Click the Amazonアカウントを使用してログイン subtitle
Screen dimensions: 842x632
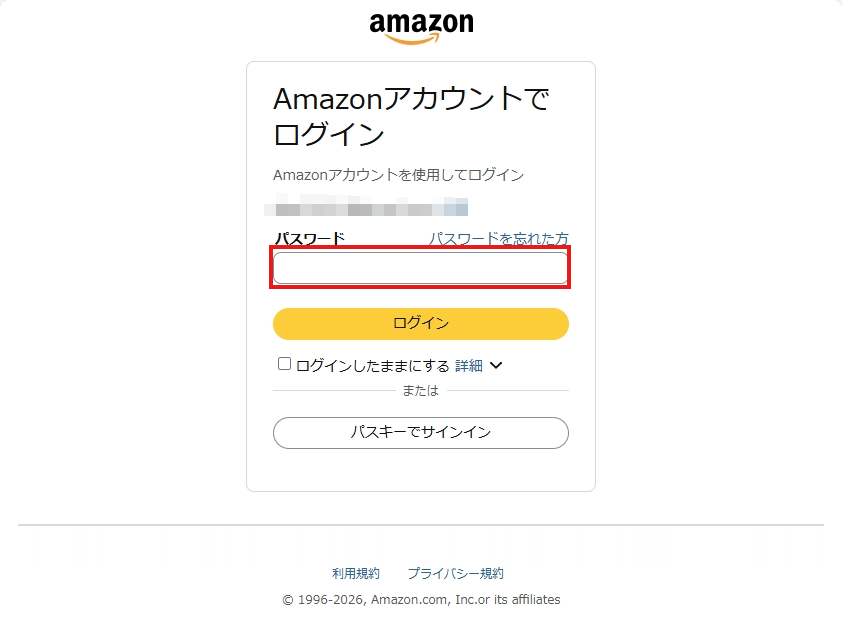coord(398,175)
